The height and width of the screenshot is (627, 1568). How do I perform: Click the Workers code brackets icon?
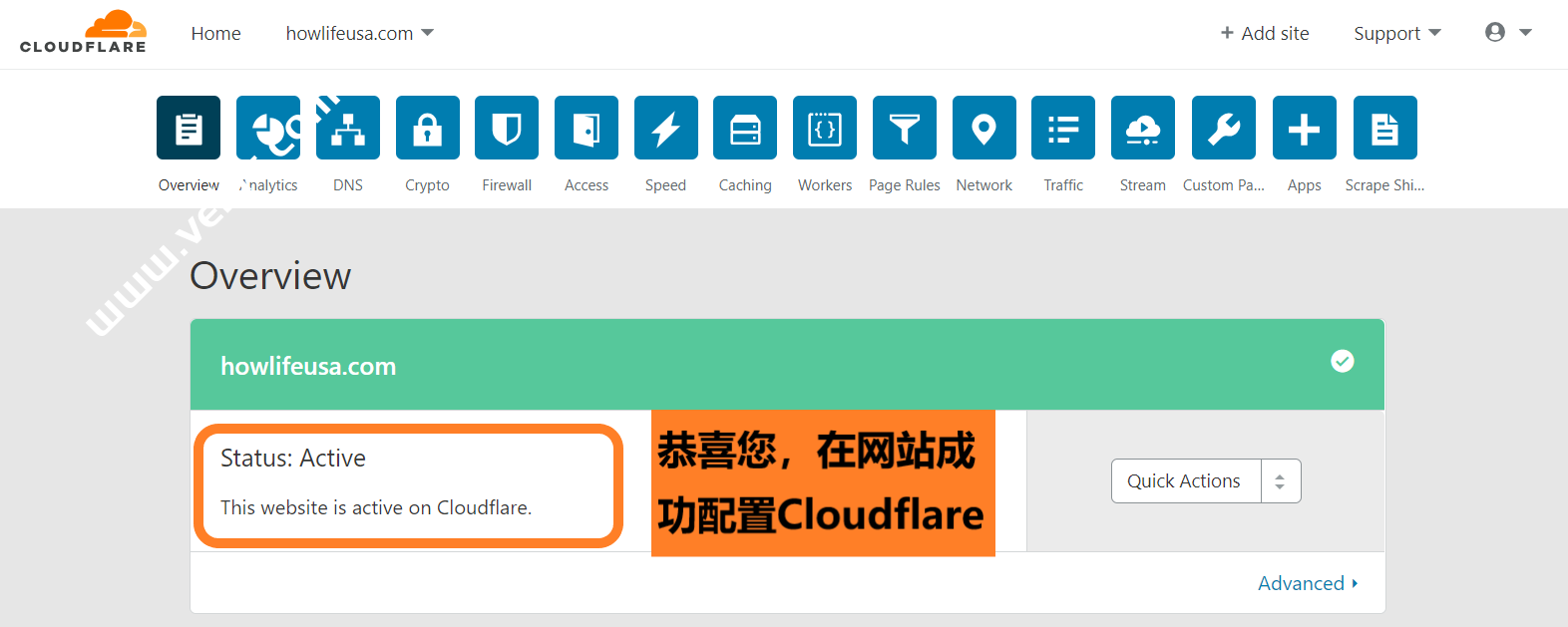coord(825,128)
